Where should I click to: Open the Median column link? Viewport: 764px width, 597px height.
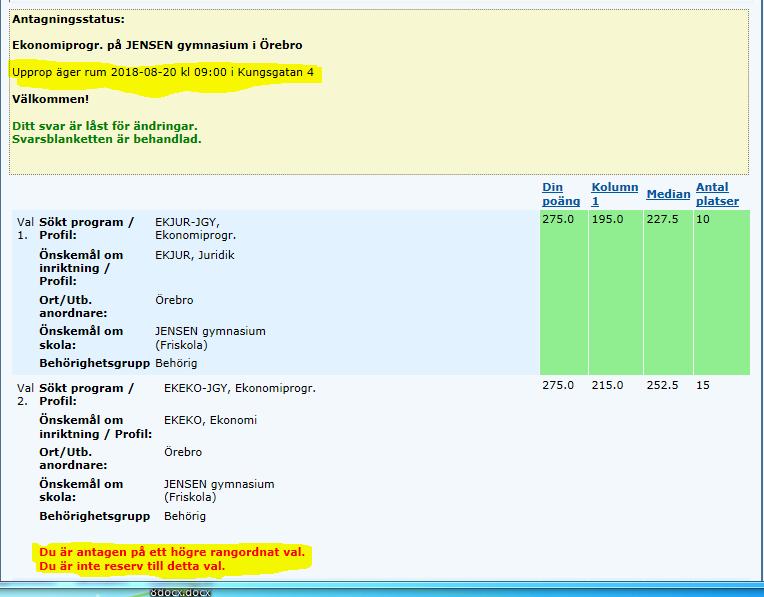pos(668,194)
